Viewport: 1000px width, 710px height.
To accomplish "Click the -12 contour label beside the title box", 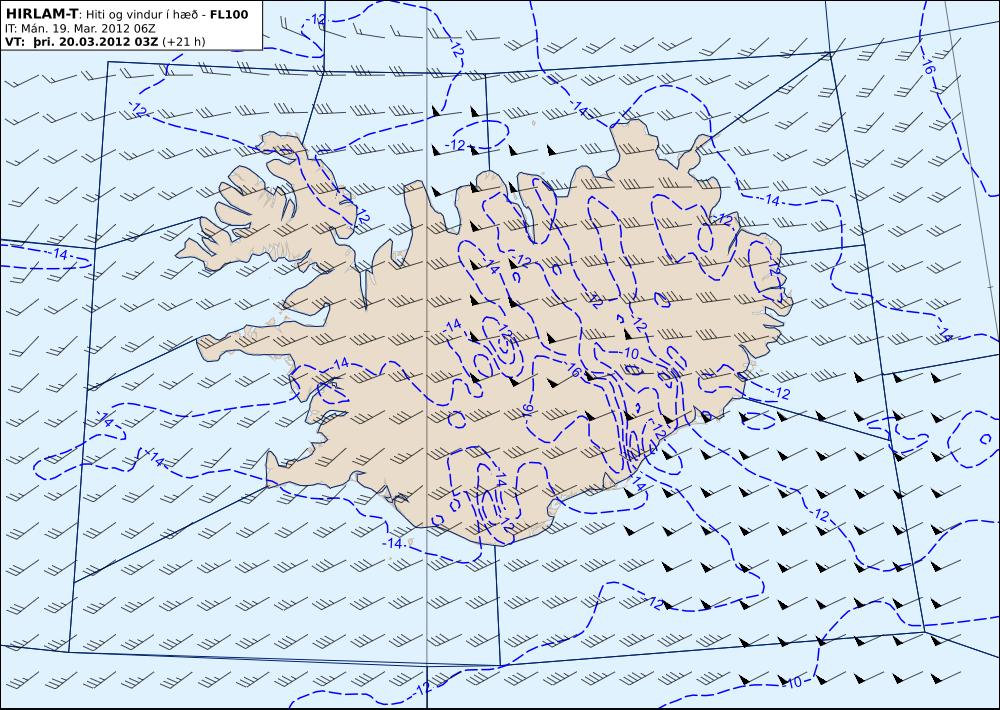I will (x=315, y=20).
